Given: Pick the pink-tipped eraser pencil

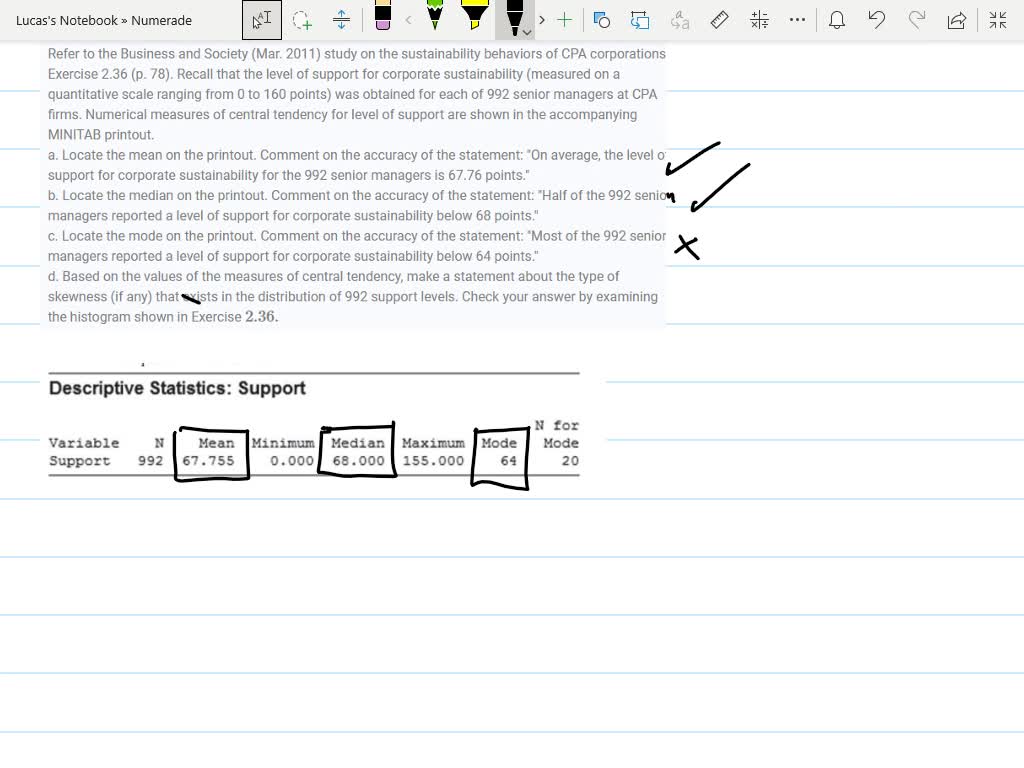Looking at the screenshot, I should coord(383,18).
